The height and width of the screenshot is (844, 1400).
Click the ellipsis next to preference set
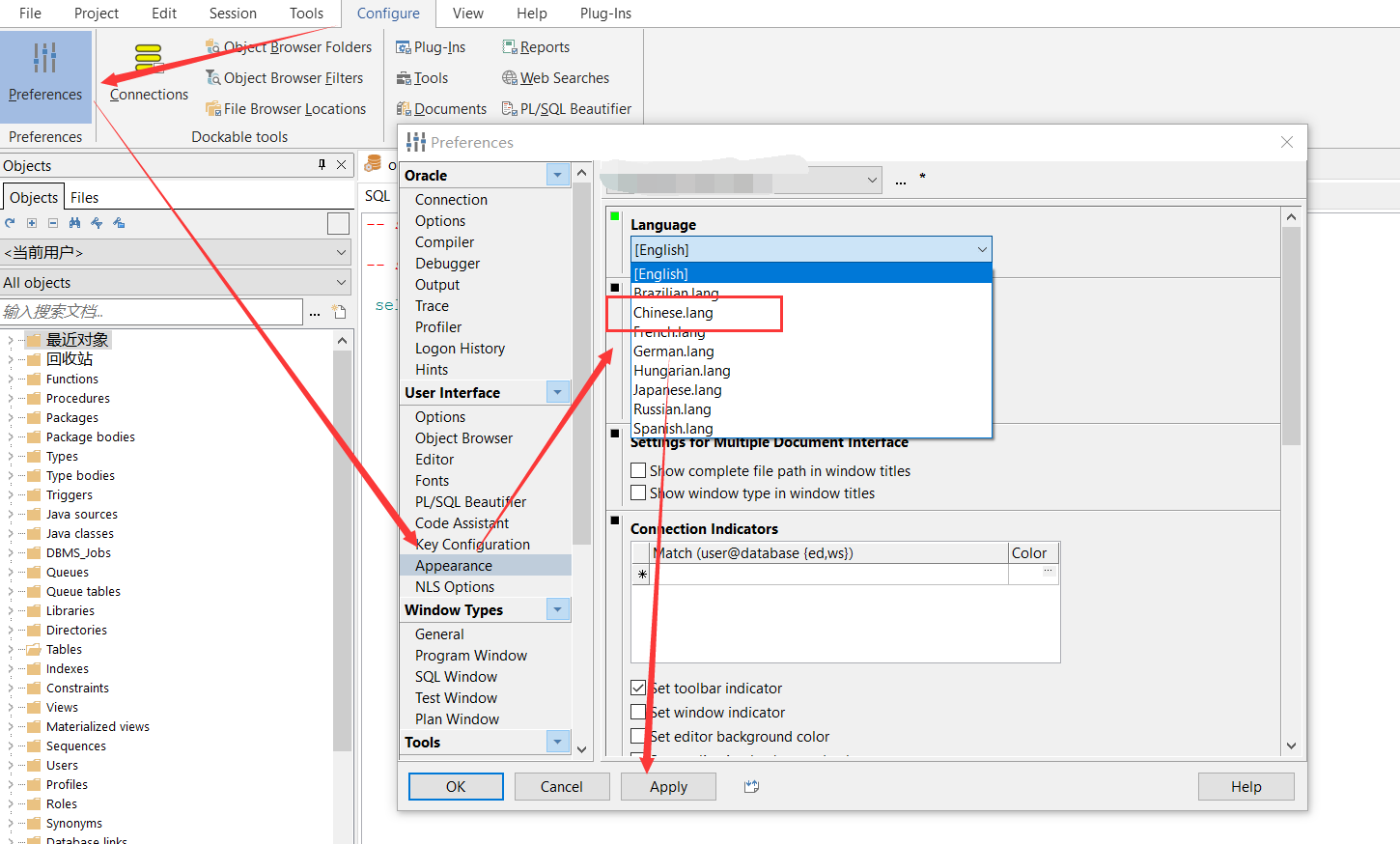[x=901, y=181]
